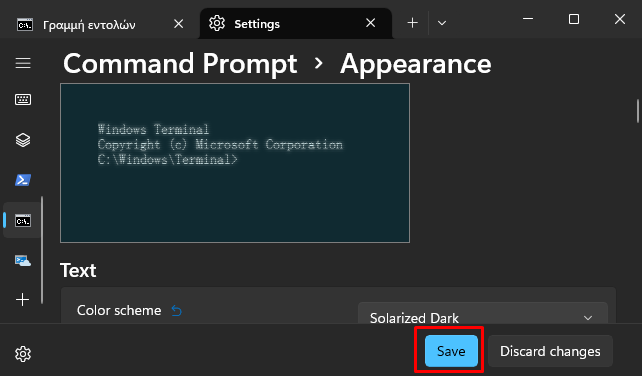Select the Azure Cloud Shell profile icon

23,260
